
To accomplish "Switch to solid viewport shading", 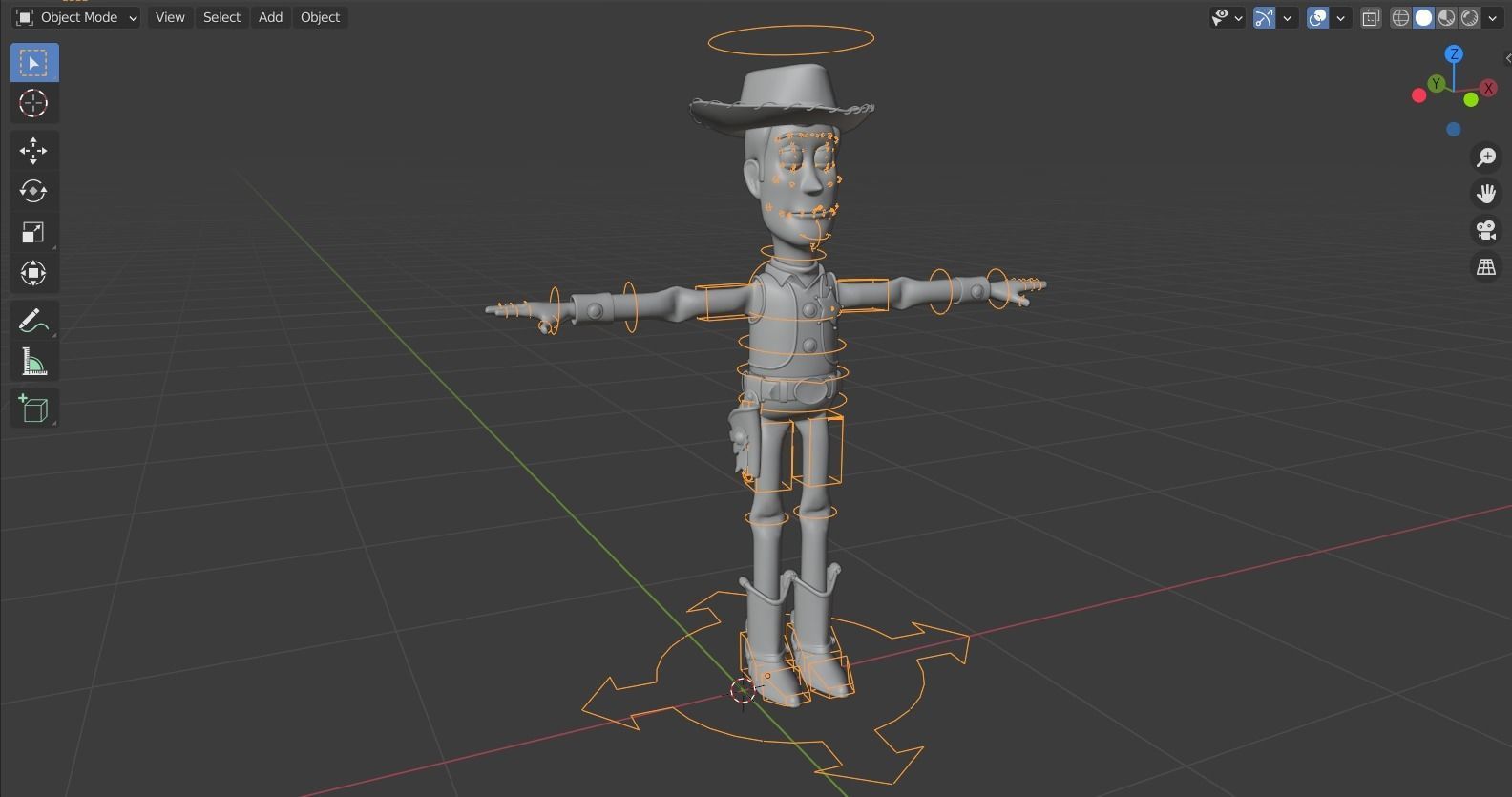I will point(1423,17).
